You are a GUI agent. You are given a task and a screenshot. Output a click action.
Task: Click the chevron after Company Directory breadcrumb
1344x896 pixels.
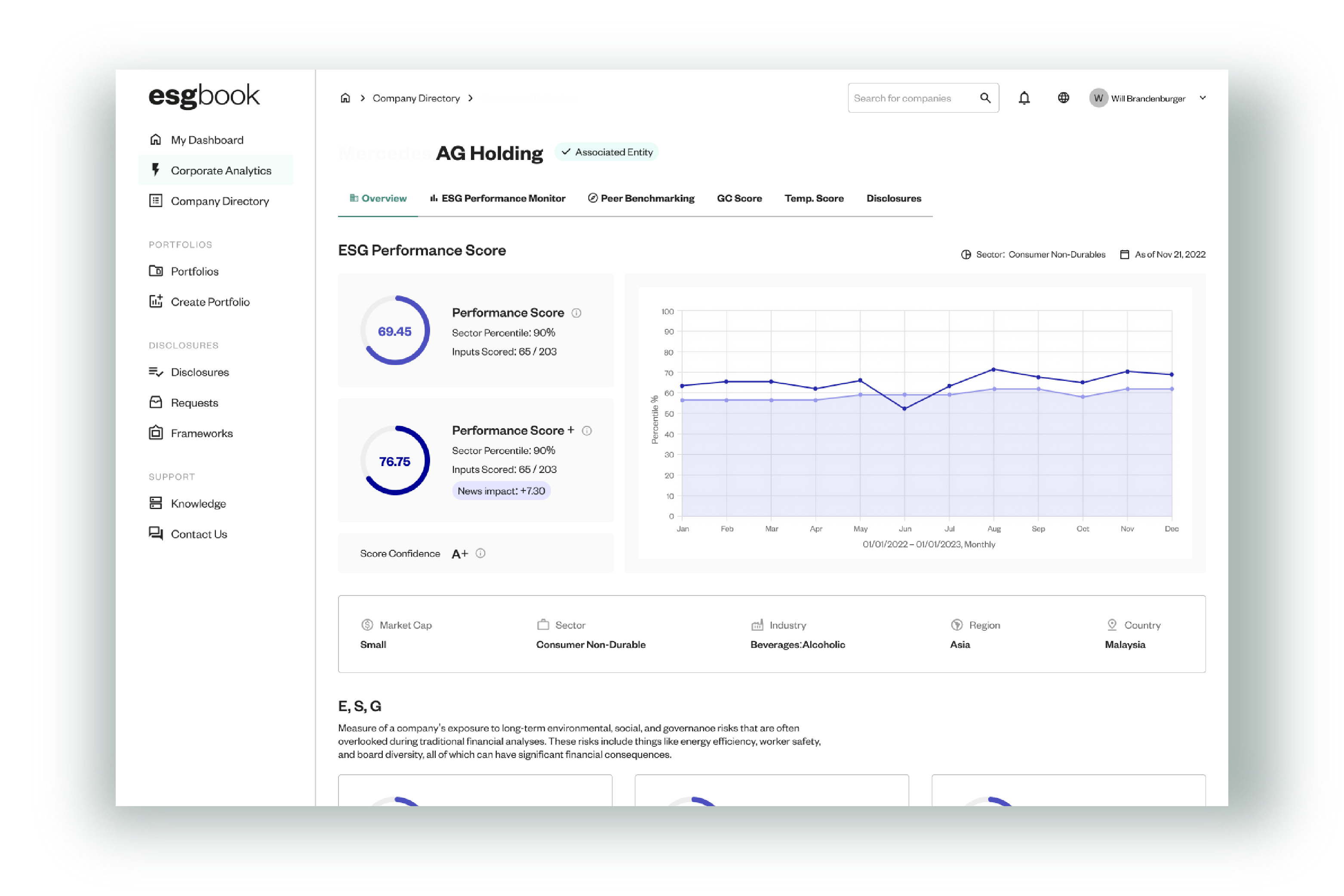click(471, 98)
